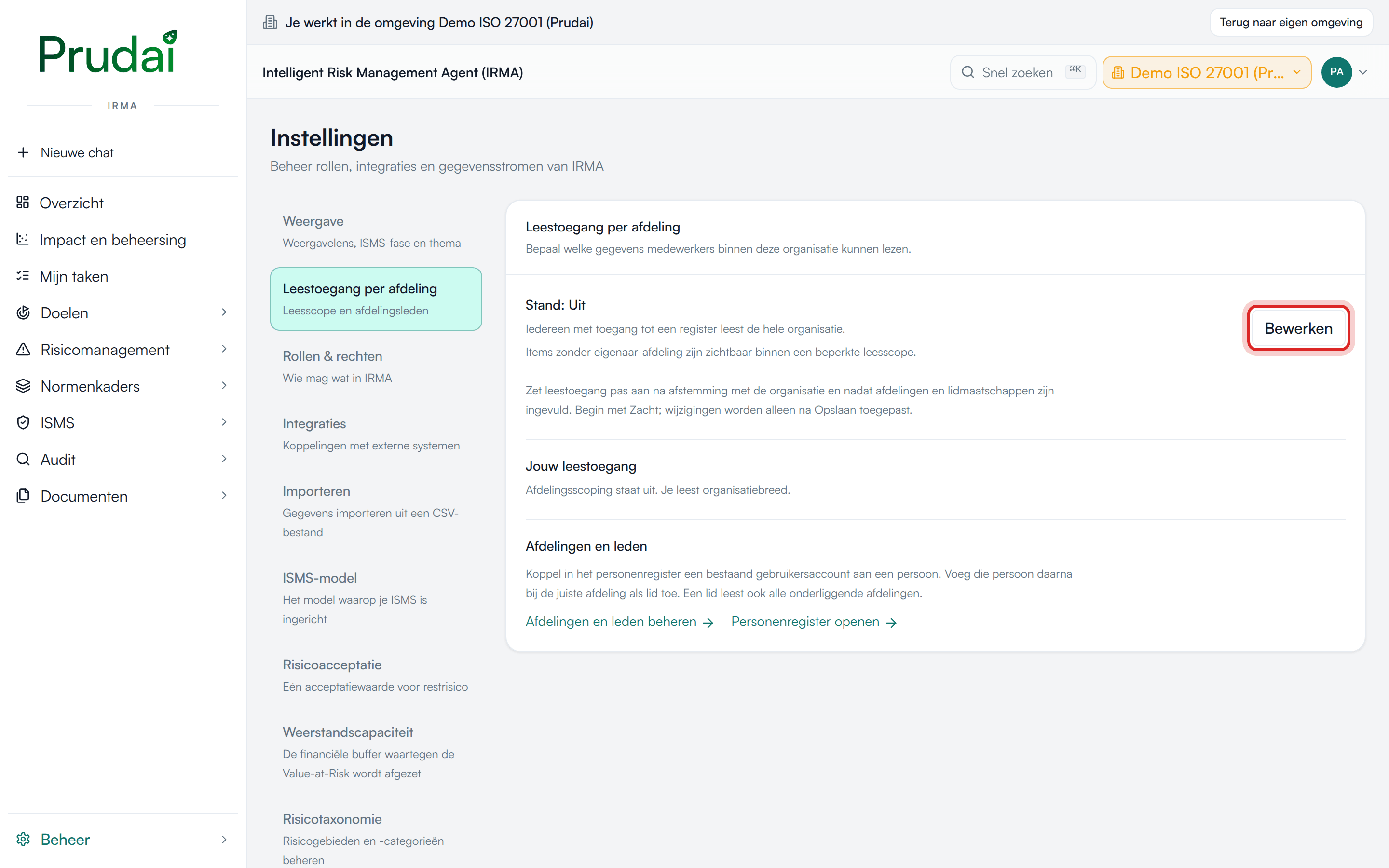Open the ISMS-model settings tab
This screenshot has height=868, width=1389.
click(376, 597)
